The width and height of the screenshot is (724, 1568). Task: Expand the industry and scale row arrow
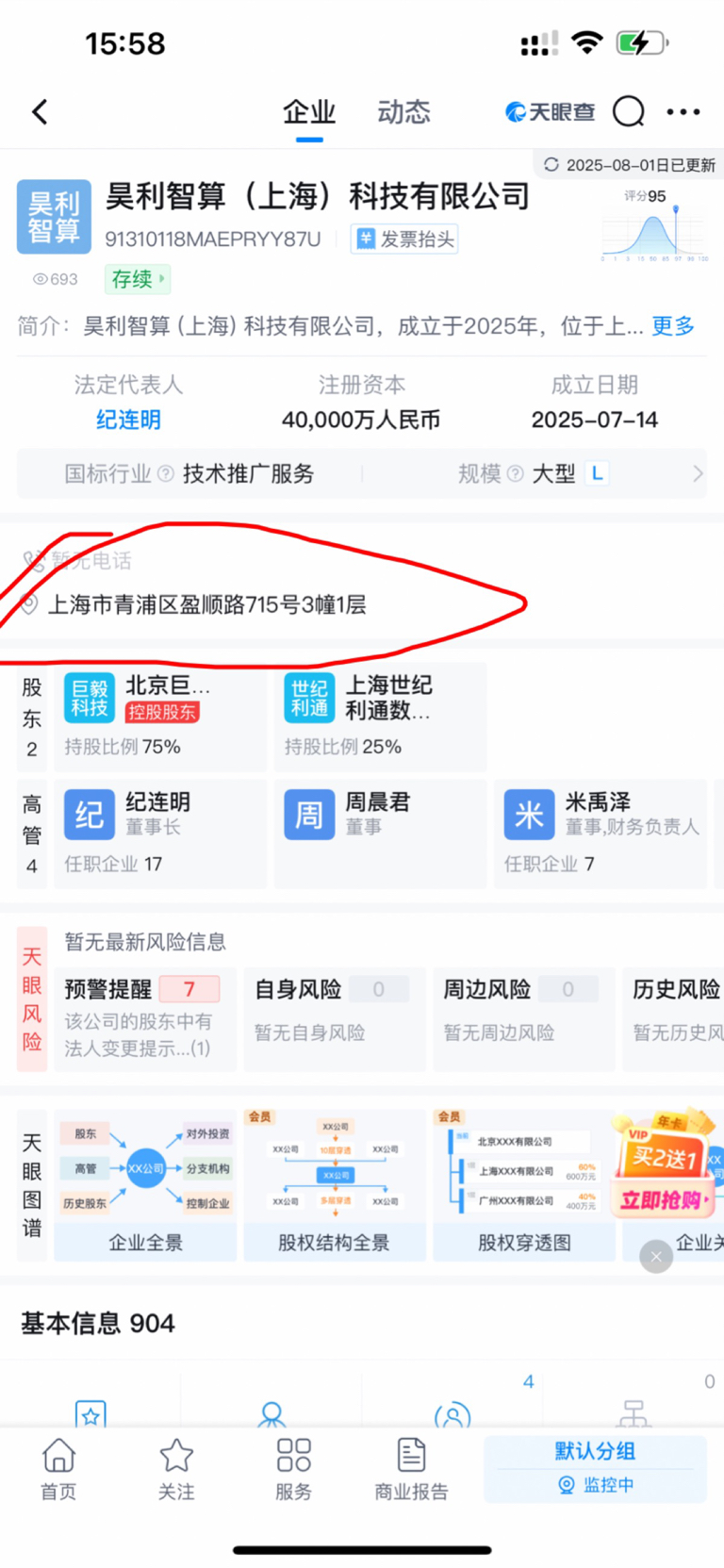[x=698, y=473]
